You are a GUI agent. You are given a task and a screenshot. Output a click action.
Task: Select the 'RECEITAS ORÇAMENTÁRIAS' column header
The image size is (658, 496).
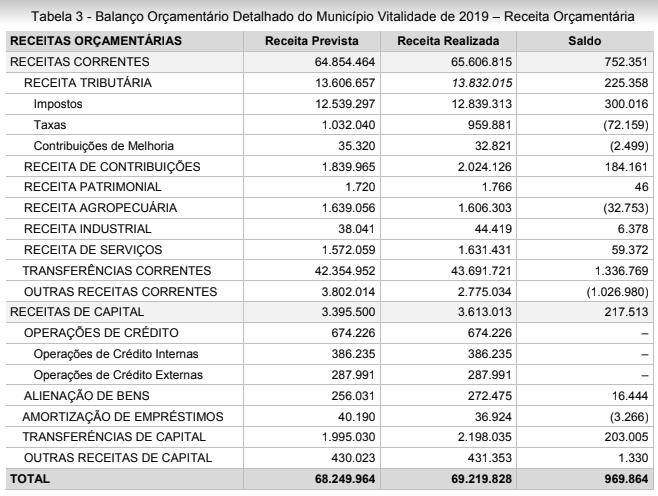96,41
